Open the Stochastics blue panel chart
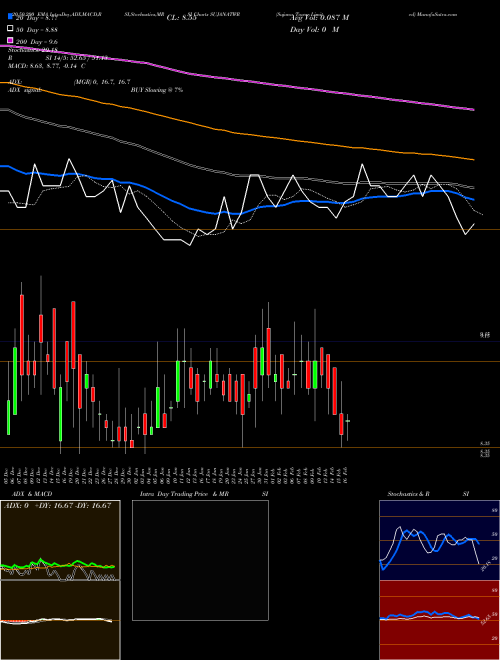Image resolution: width=500 pixels, height=660 pixels. click(x=439, y=540)
